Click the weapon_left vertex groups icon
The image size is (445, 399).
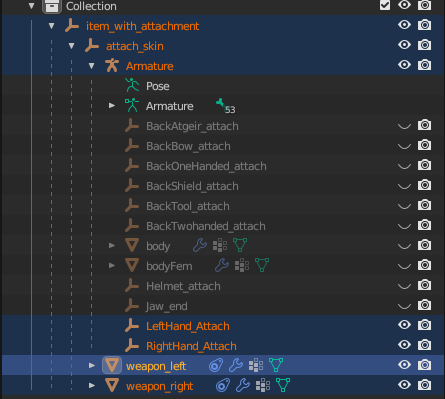tap(256, 366)
